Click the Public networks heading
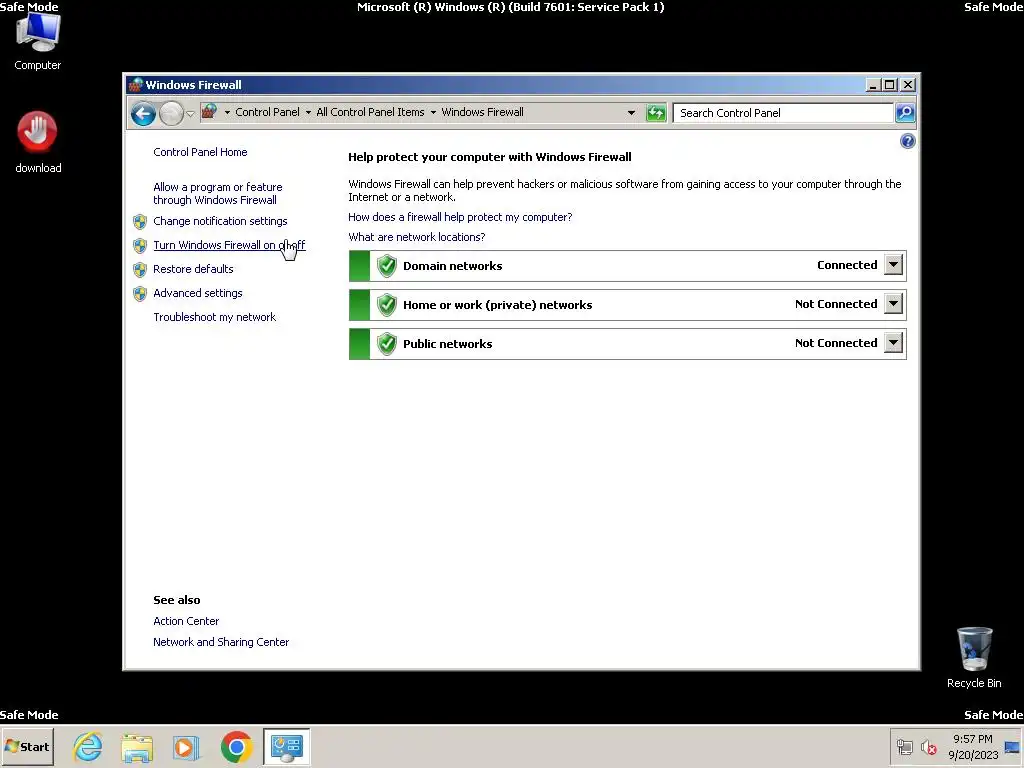This screenshot has height=768, width=1024. point(447,344)
